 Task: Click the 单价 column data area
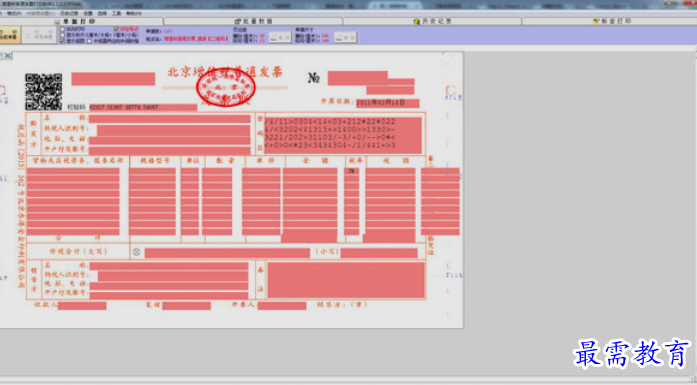click(261, 201)
